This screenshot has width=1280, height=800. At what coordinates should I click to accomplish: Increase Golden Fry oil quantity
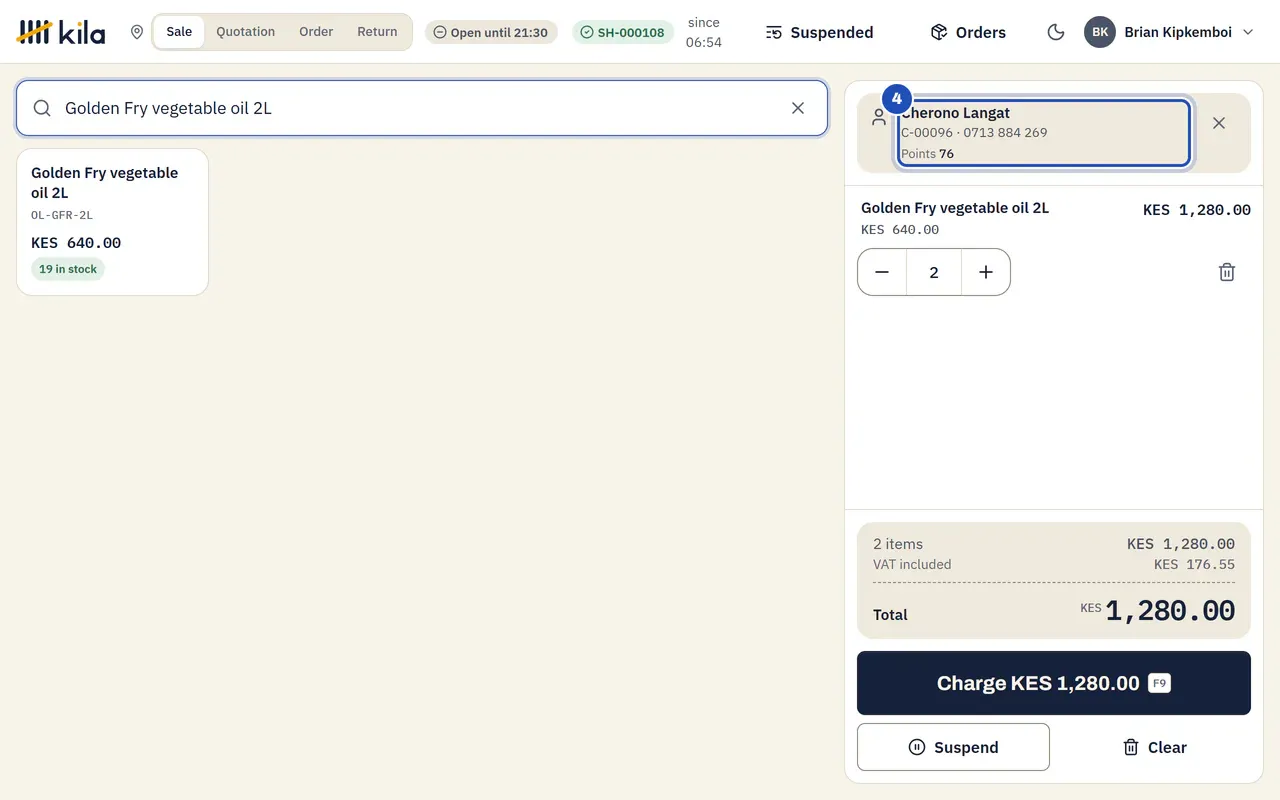986,272
